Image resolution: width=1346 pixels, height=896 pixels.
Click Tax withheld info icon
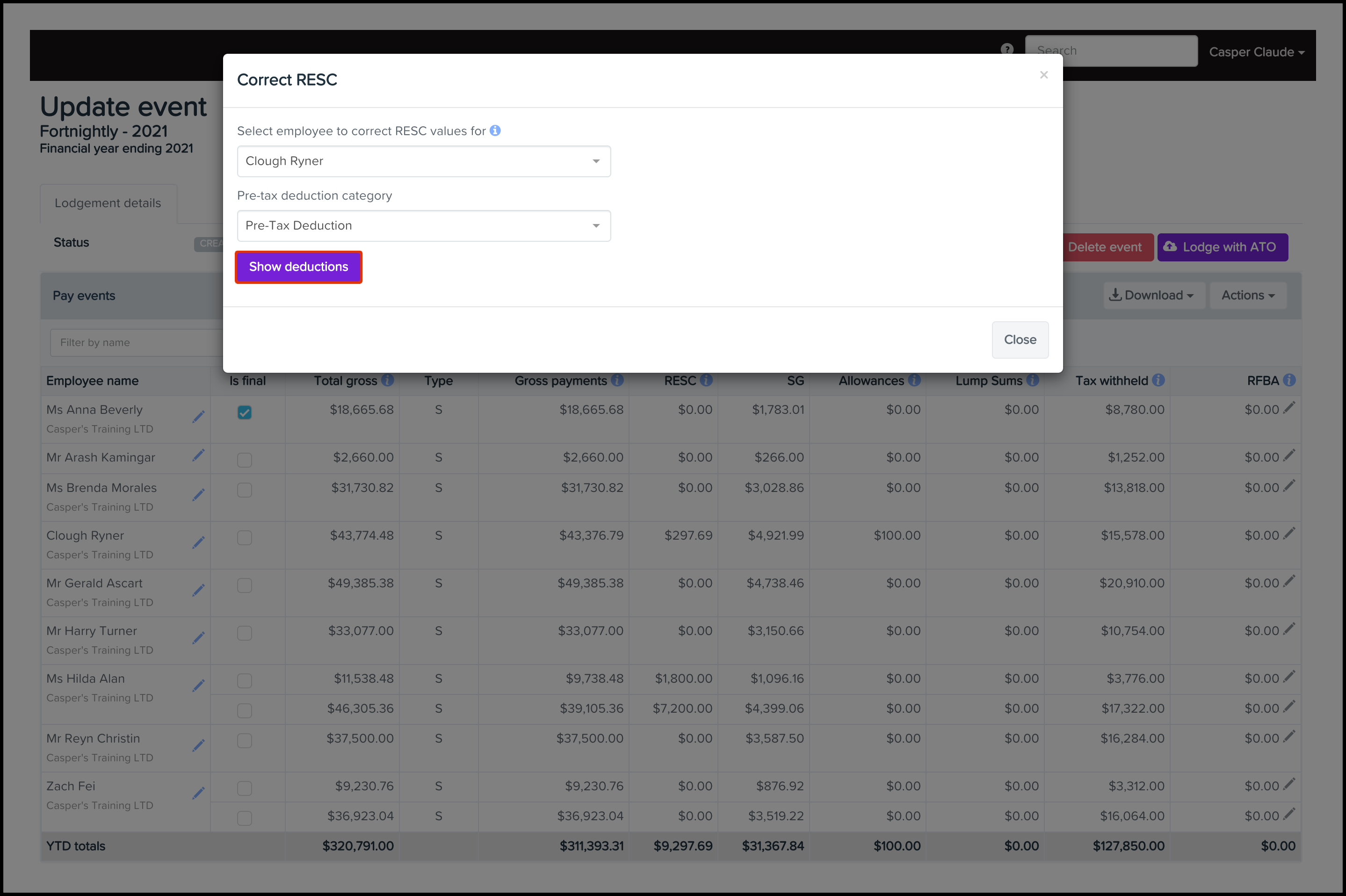1158,380
